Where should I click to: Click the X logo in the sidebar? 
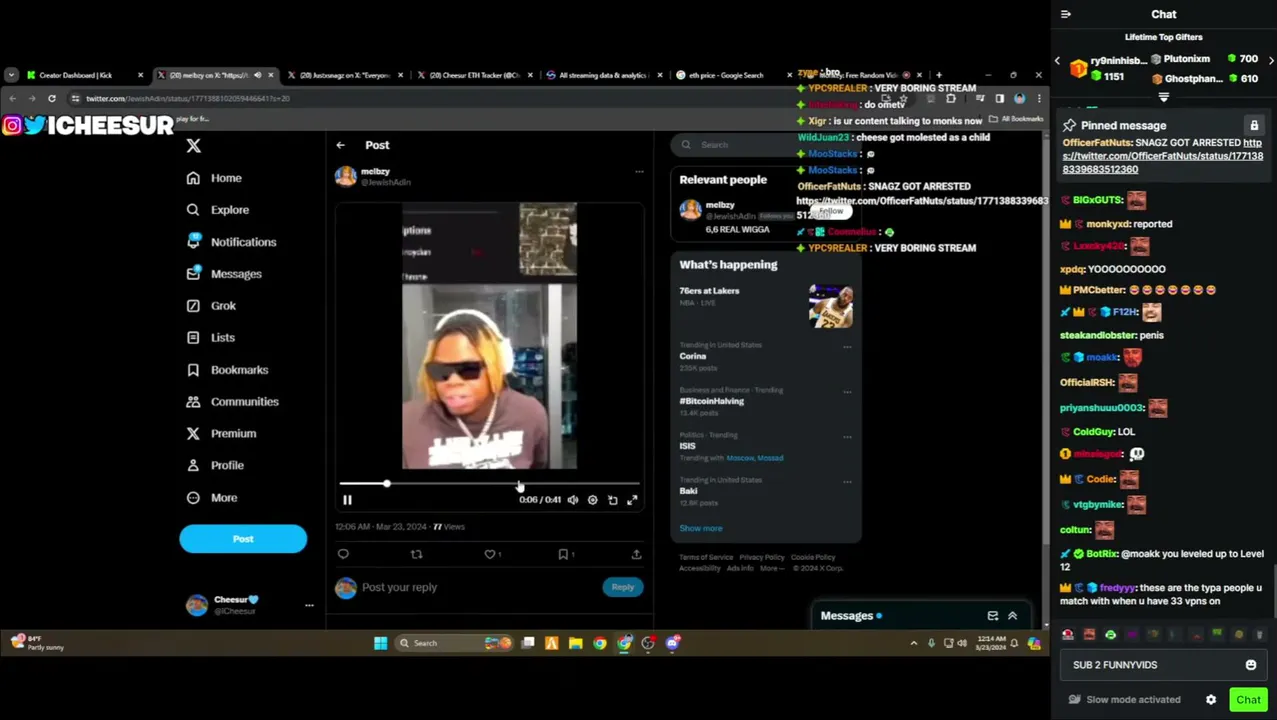click(x=193, y=146)
